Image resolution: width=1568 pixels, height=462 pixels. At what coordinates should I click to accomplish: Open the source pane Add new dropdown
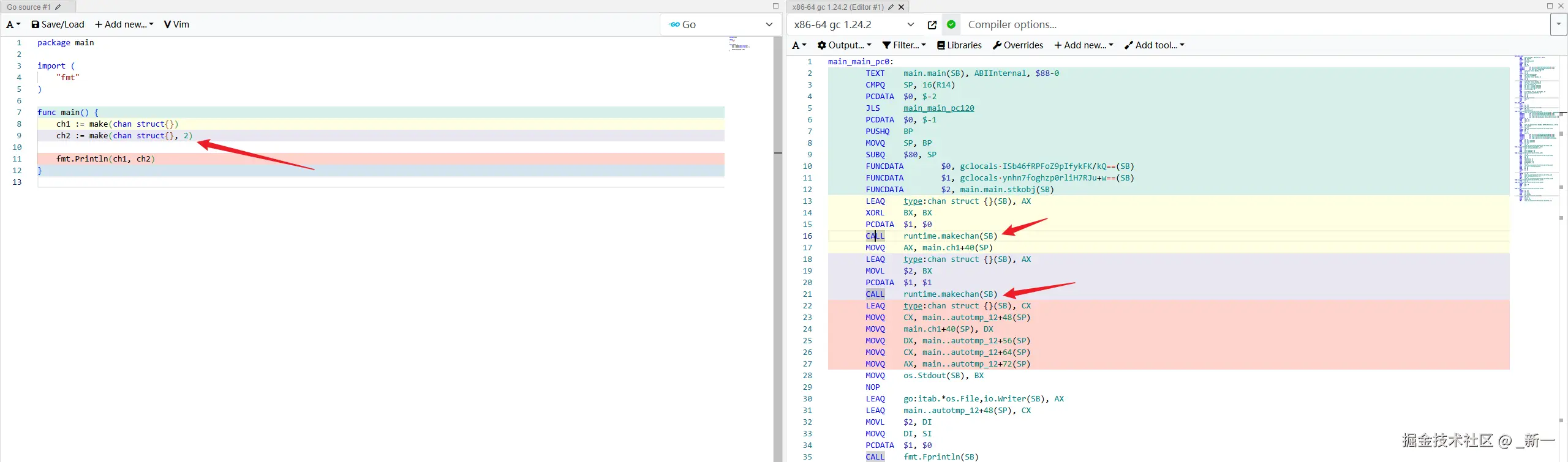[124, 24]
